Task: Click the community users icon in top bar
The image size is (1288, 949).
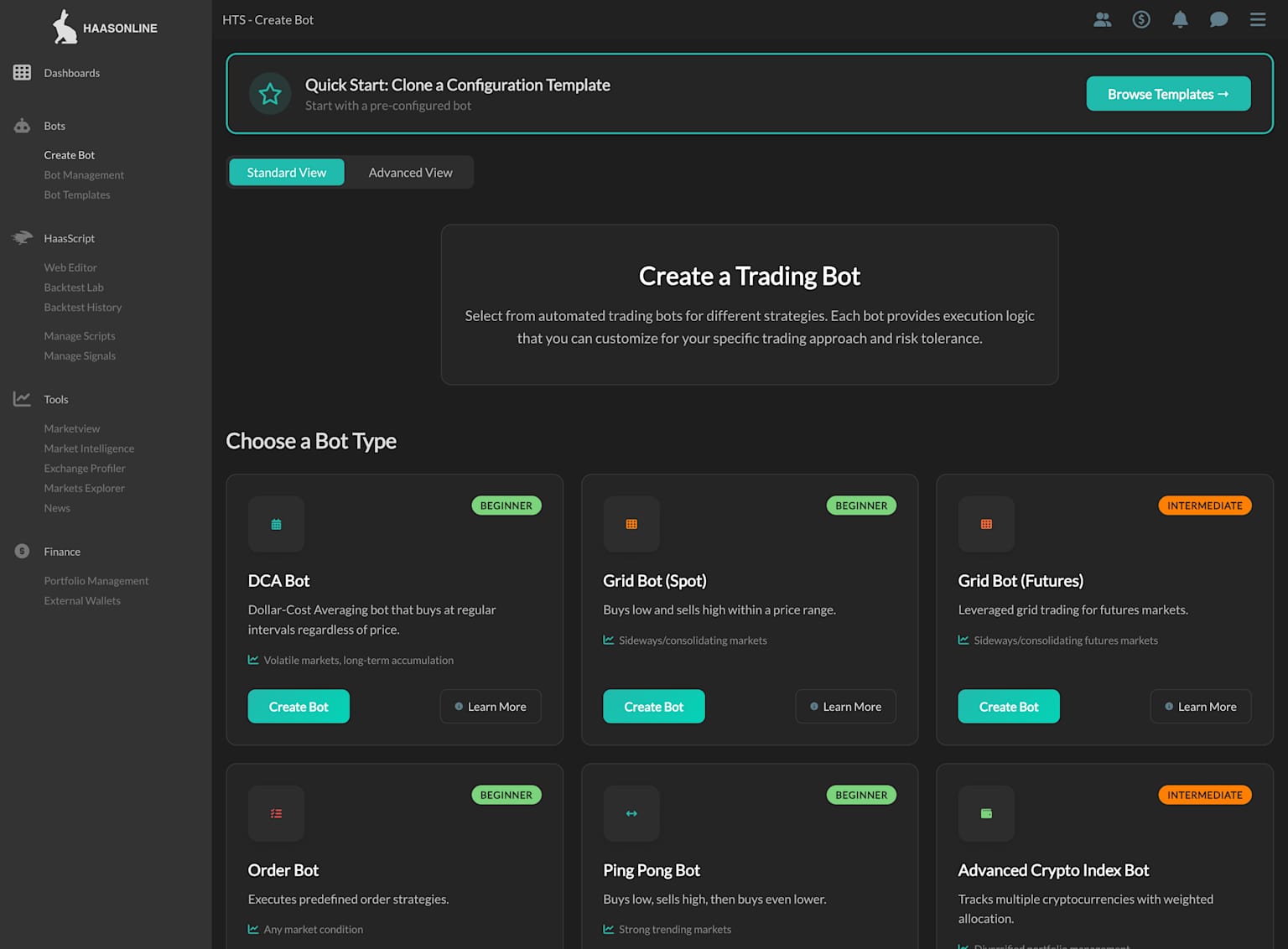Action: pyautogui.click(x=1103, y=19)
